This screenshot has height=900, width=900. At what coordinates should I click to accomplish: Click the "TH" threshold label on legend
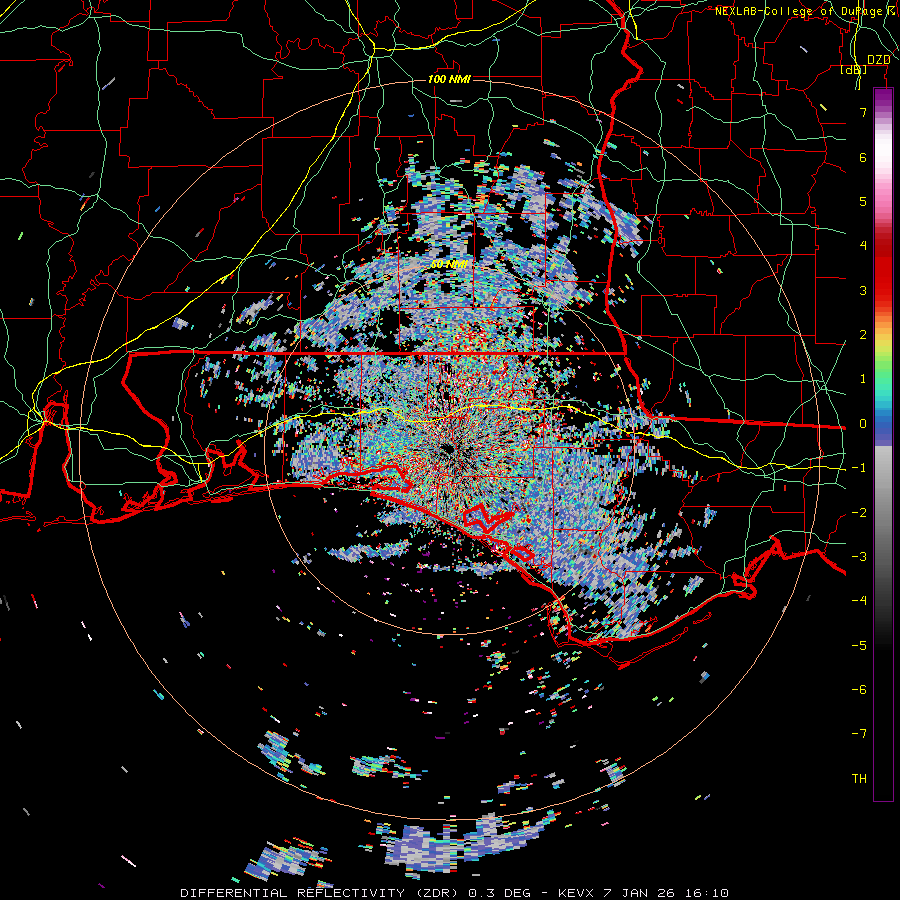point(859,779)
